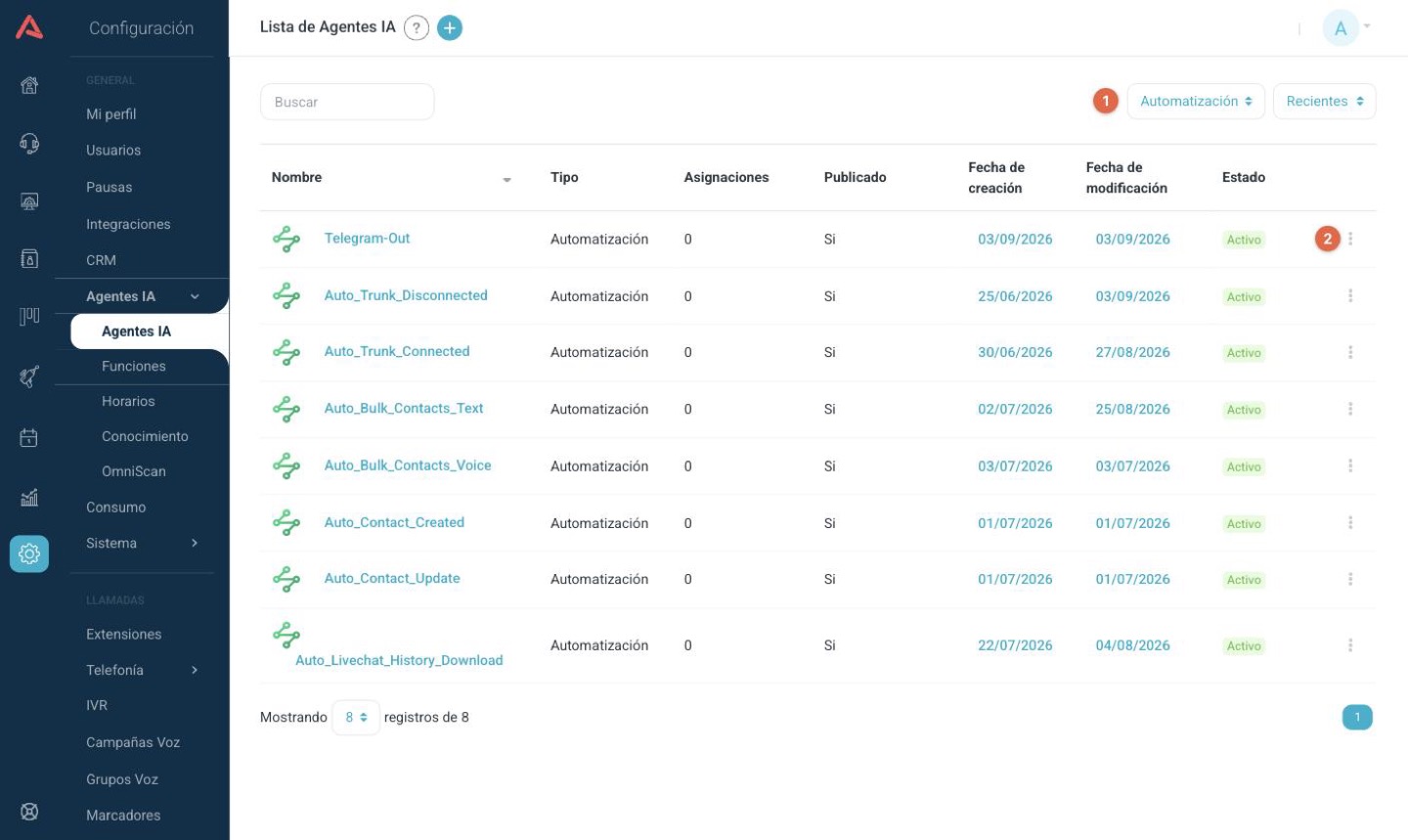The width and height of the screenshot is (1408, 840).
Task: Open Conocimiento under Agentes IA
Action: [x=145, y=436]
